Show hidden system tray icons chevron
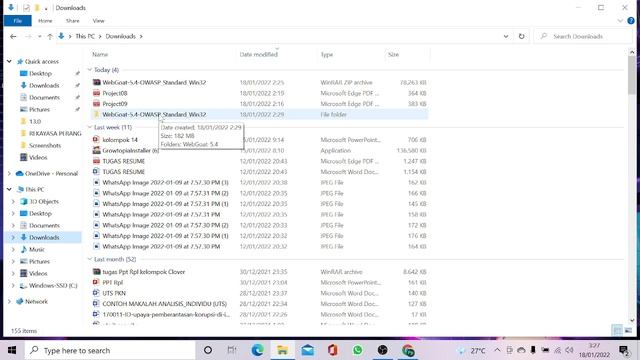The height and width of the screenshot is (360, 640). (497, 350)
